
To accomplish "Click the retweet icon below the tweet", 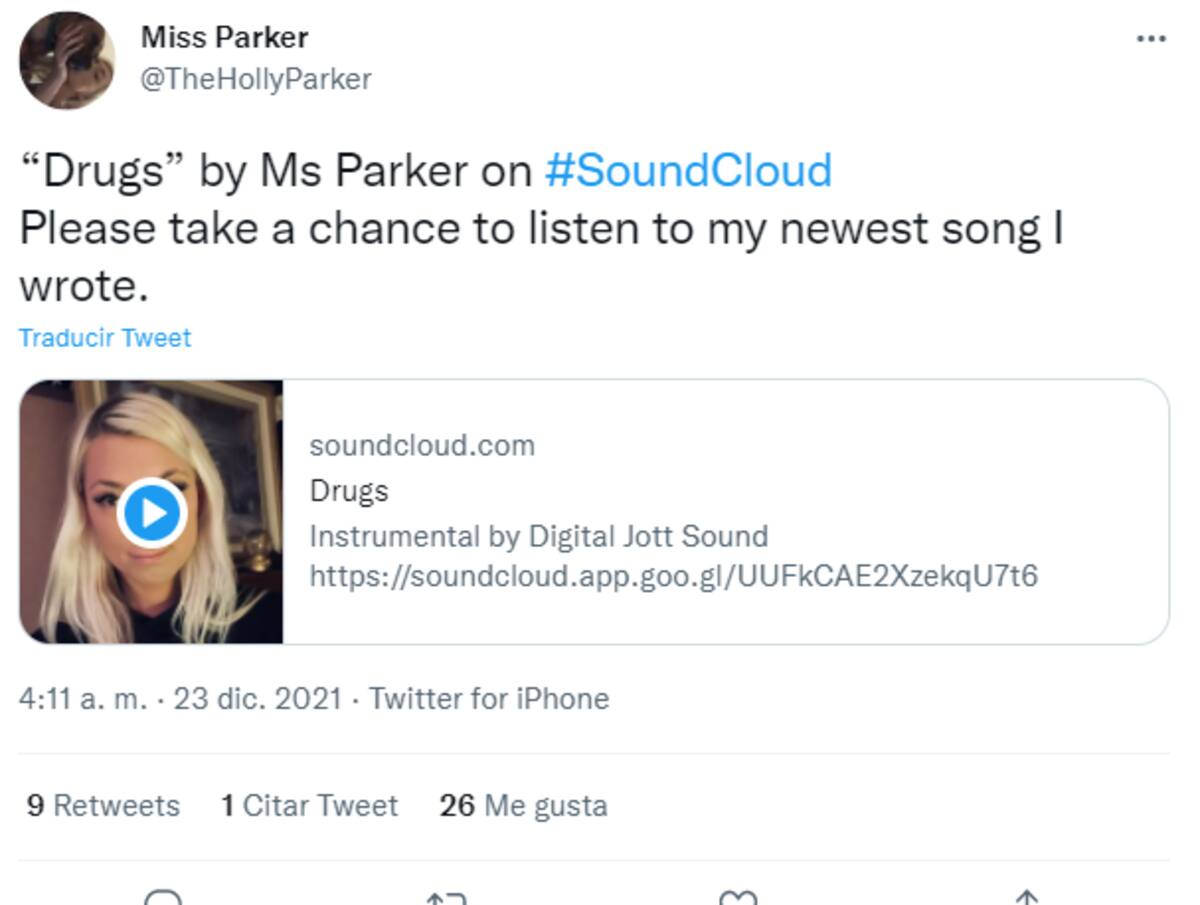I will point(447,897).
